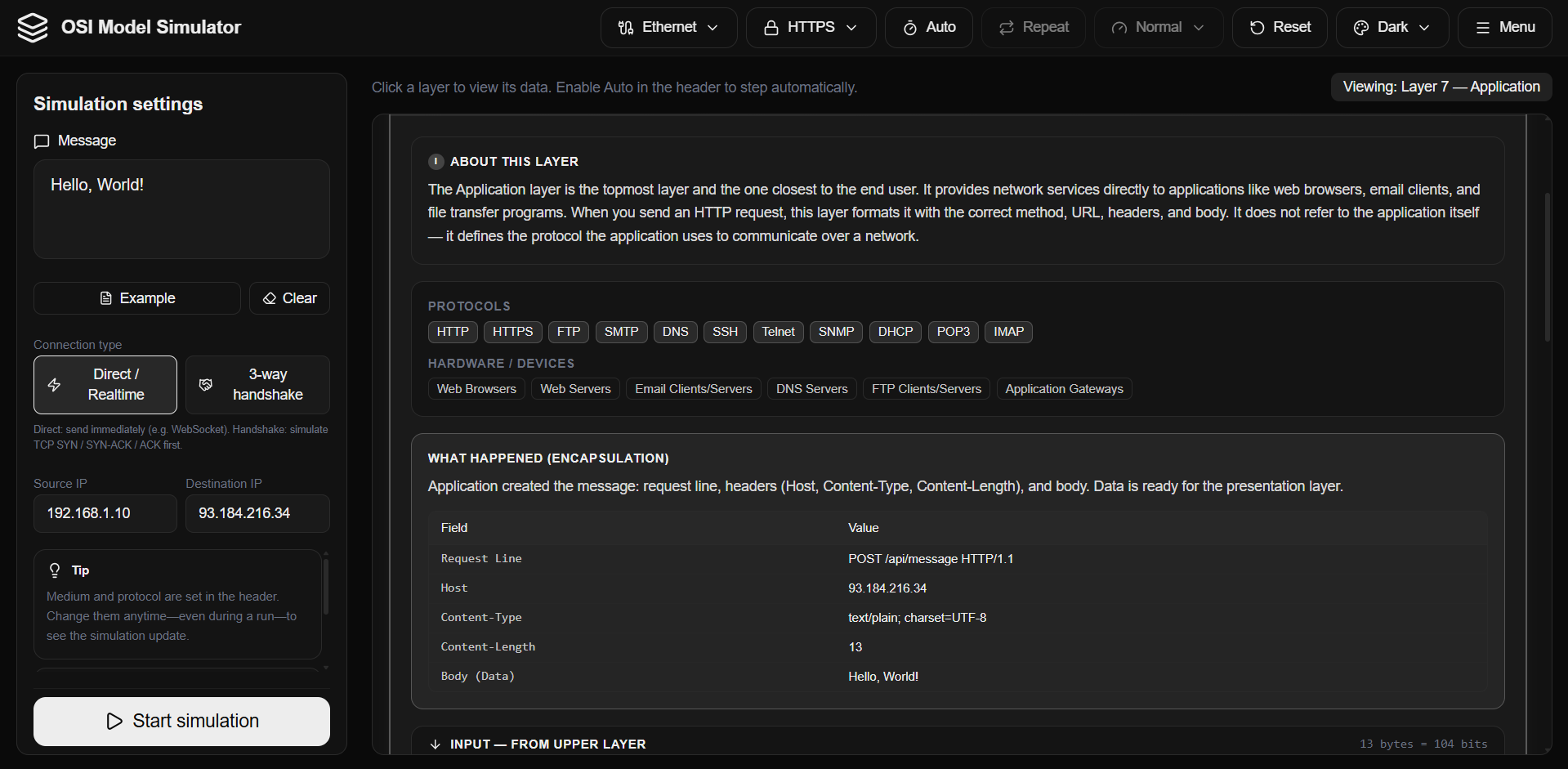Screen dimensions: 1568x769
Task: Click the POP3 protocol tag
Action: coord(954,332)
